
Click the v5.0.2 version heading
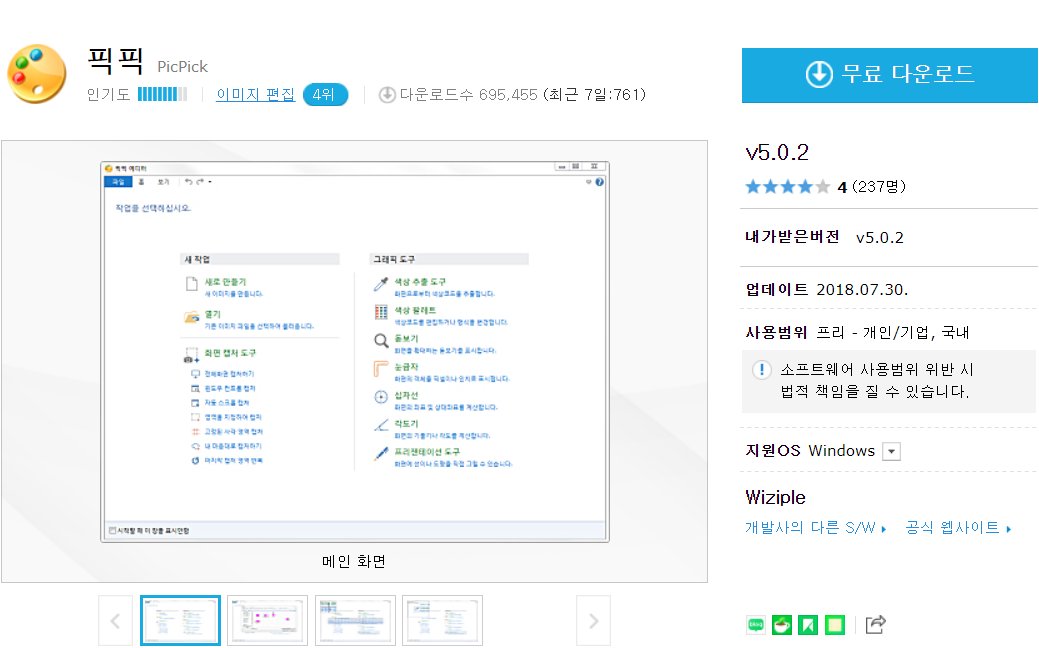pyautogui.click(x=777, y=153)
